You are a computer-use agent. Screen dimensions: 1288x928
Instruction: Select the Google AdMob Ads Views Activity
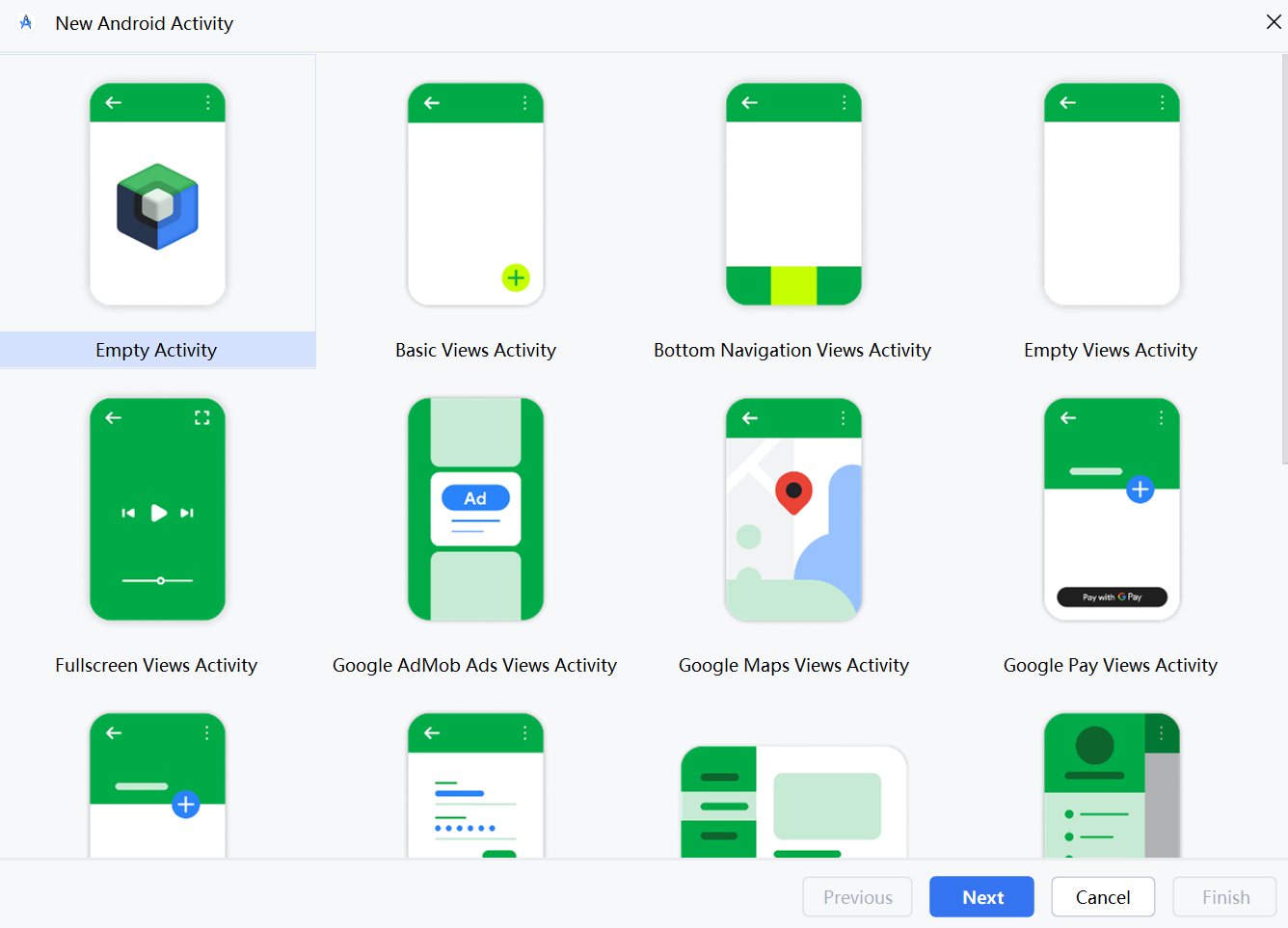[475, 509]
